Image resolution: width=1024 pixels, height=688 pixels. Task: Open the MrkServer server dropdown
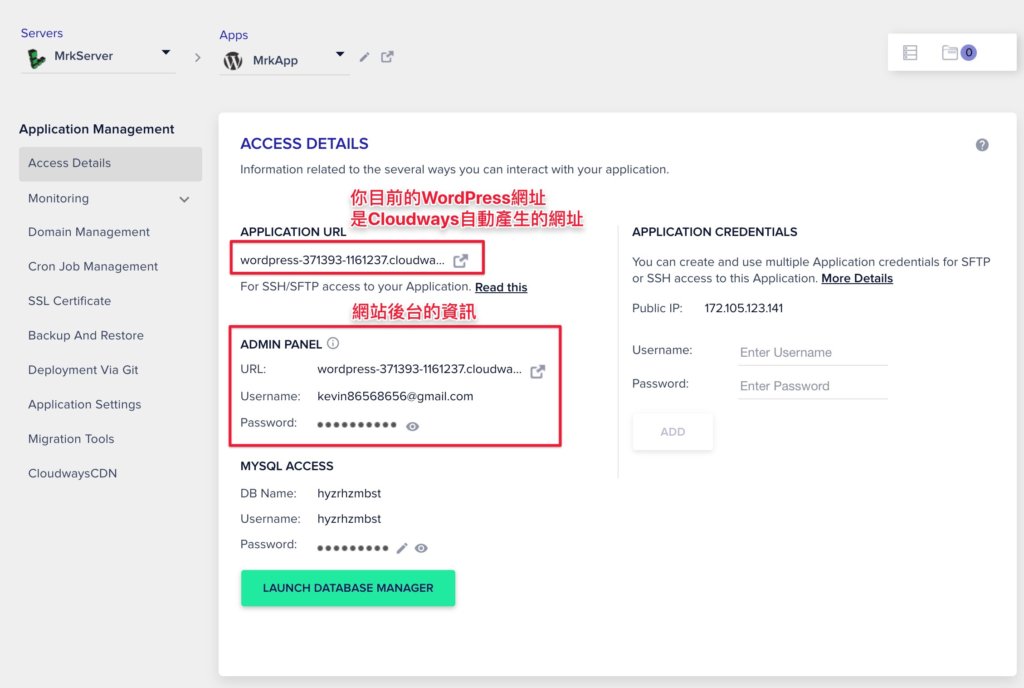[166, 52]
